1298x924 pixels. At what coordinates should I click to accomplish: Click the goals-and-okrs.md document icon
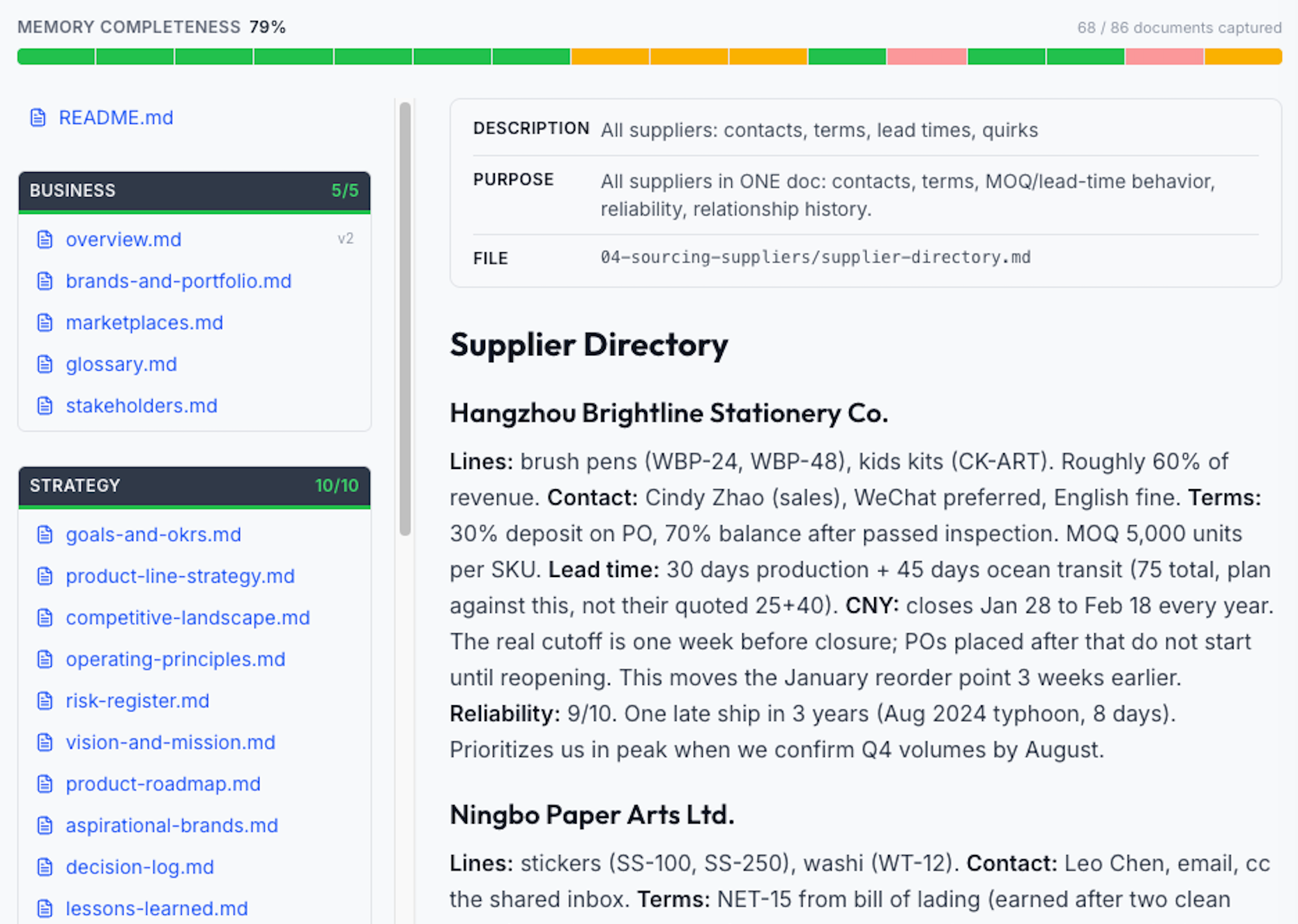coord(45,534)
